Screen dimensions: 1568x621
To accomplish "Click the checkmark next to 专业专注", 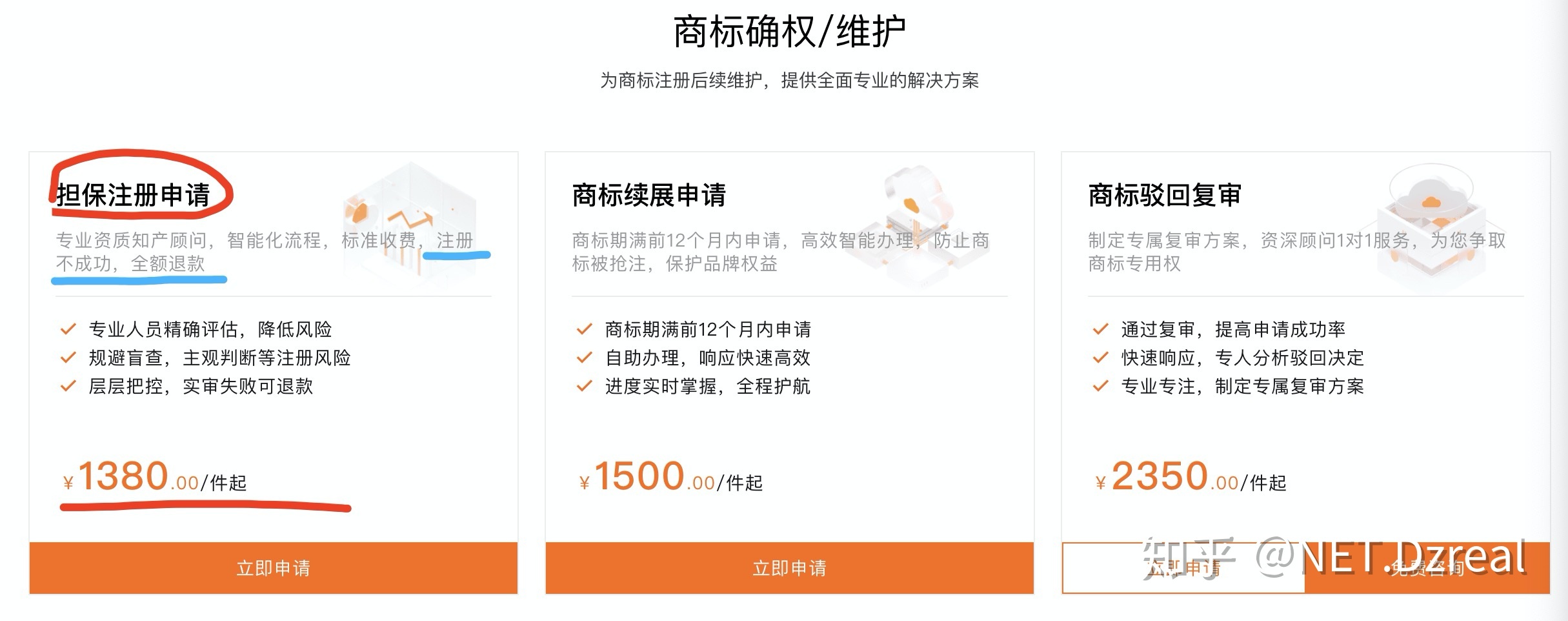I will (x=1100, y=387).
